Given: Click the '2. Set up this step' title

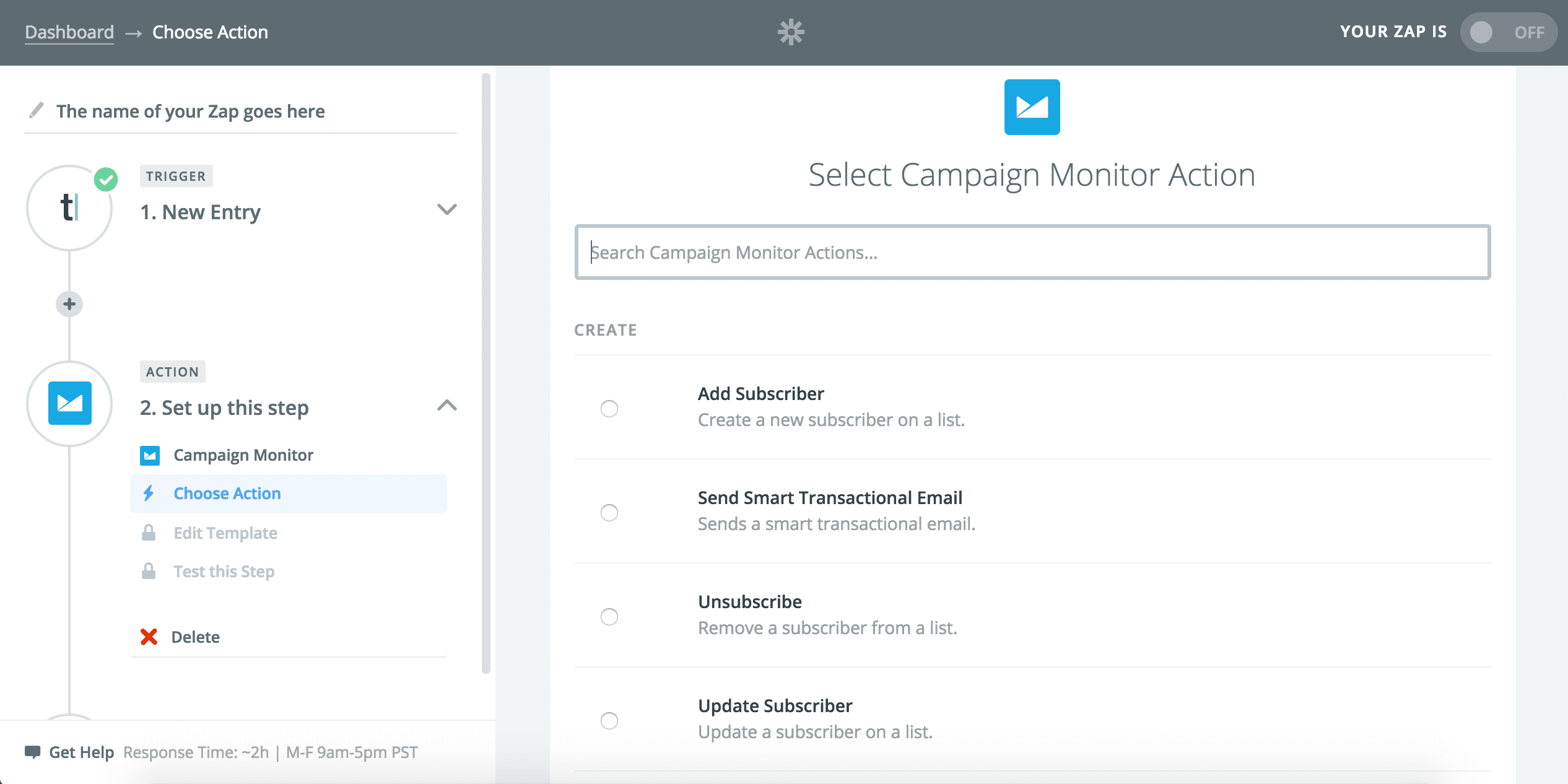Looking at the screenshot, I should tap(224, 408).
